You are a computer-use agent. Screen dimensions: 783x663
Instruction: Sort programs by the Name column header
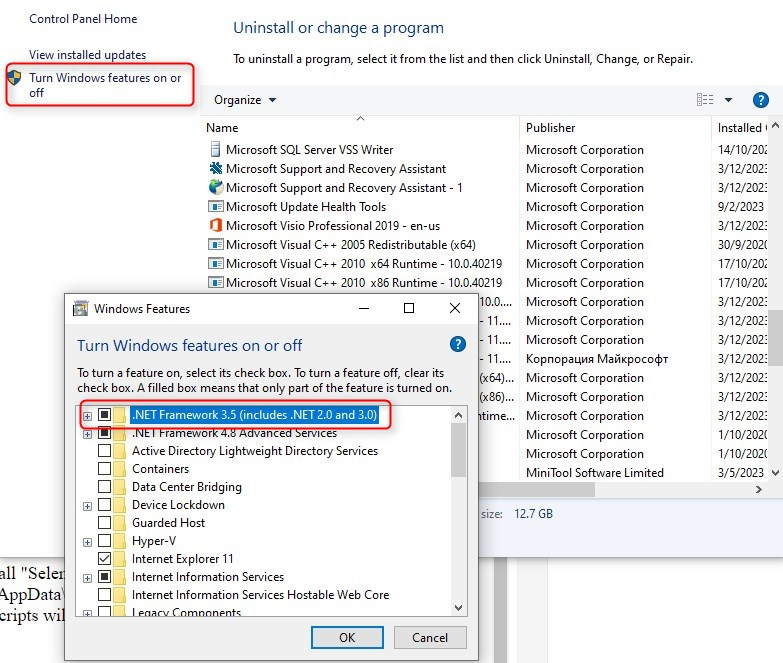360,127
